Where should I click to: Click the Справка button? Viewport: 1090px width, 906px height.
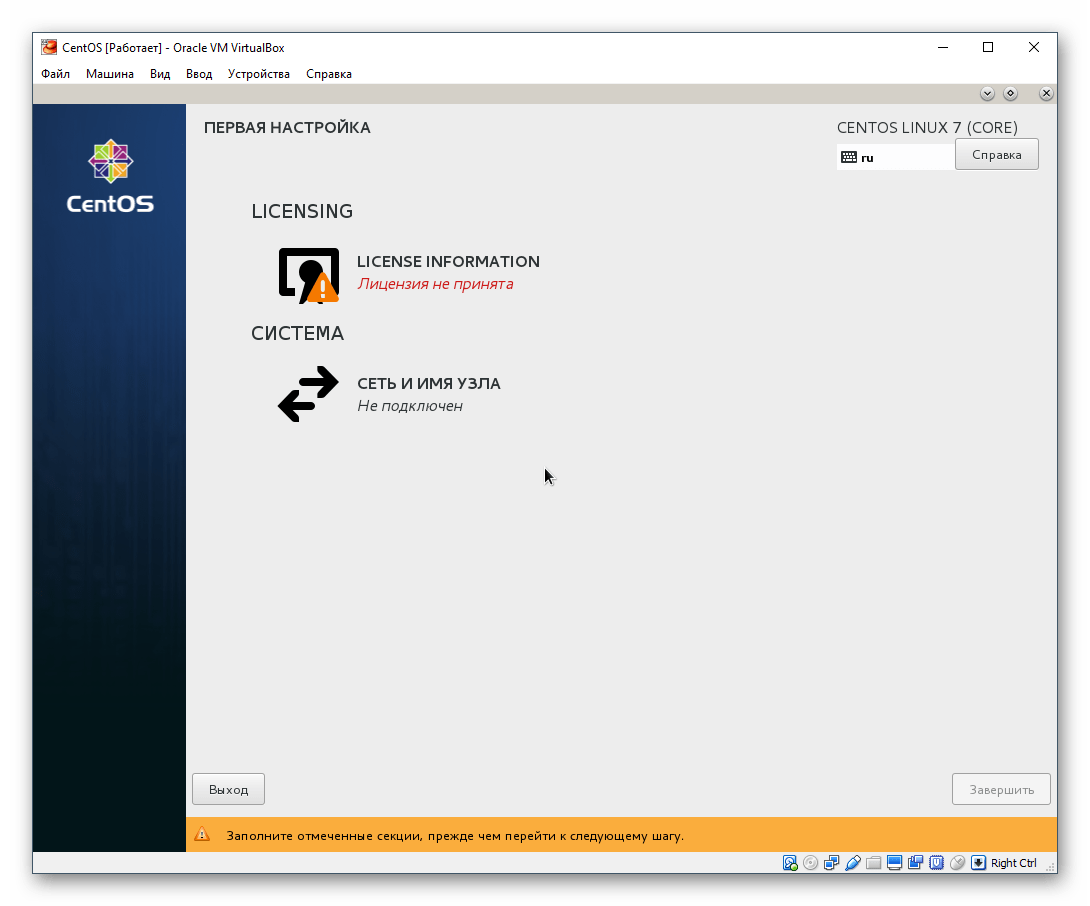[996, 153]
